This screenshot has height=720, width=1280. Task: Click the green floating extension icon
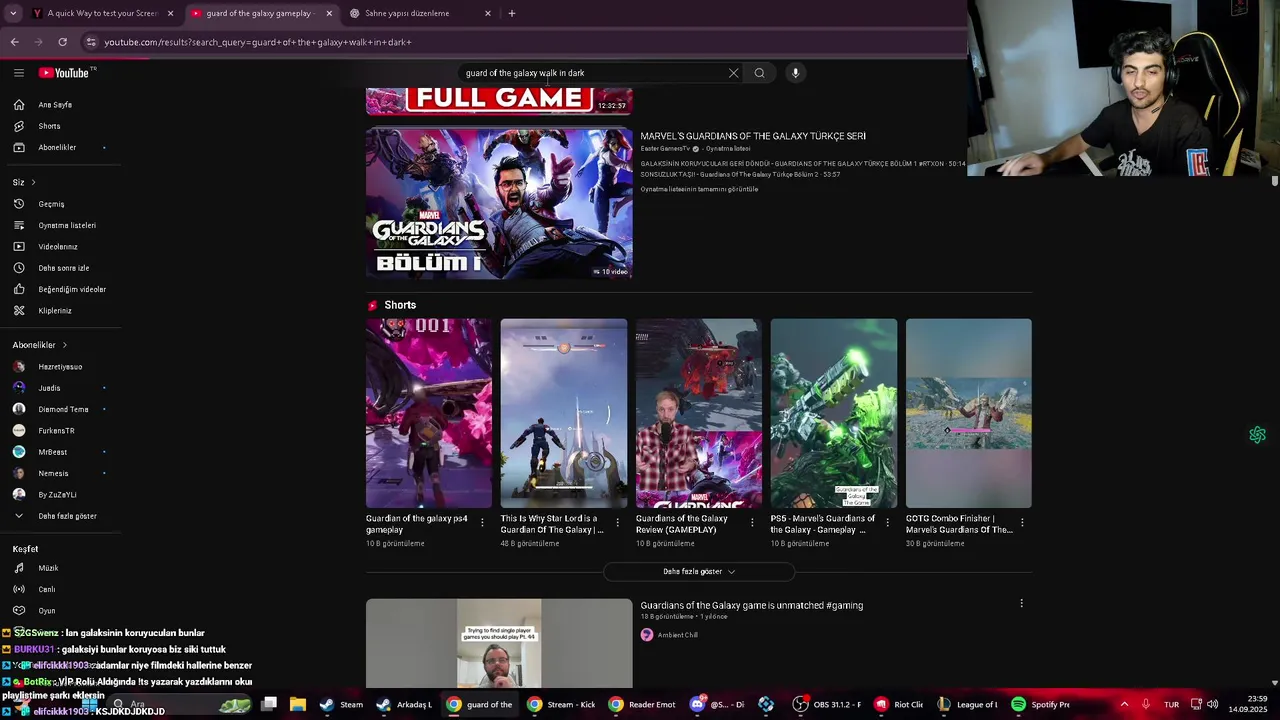[x=1258, y=435]
